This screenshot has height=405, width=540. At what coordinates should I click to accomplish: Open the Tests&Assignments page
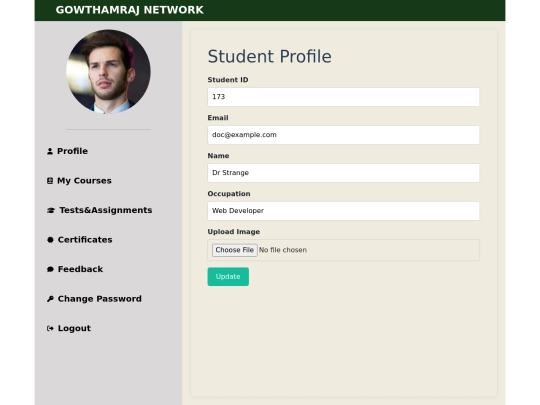pyautogui.click(x=106, y=210)
